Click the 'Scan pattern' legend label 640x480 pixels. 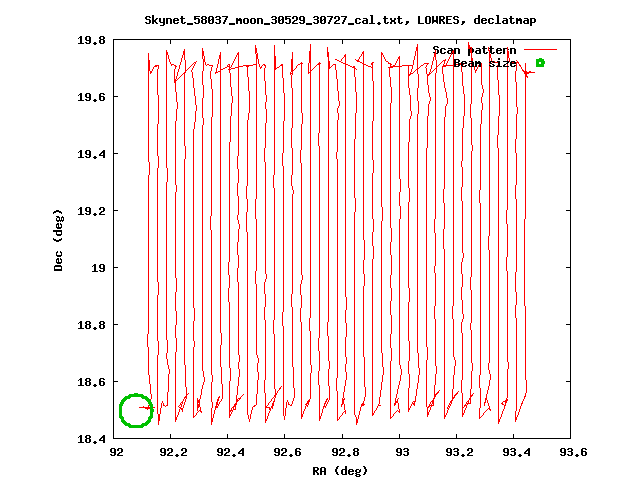pos(474,50)
